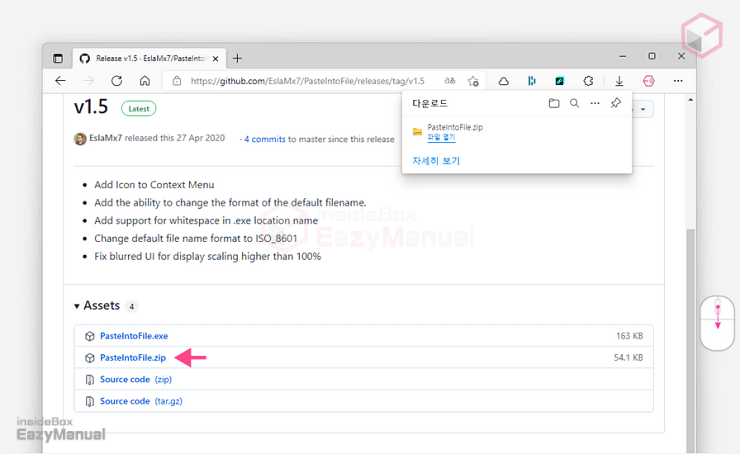The width and height of the screenshot is (740, 454).
Task: Open the read aloud icon in address bar
Action: click(450, 81)
